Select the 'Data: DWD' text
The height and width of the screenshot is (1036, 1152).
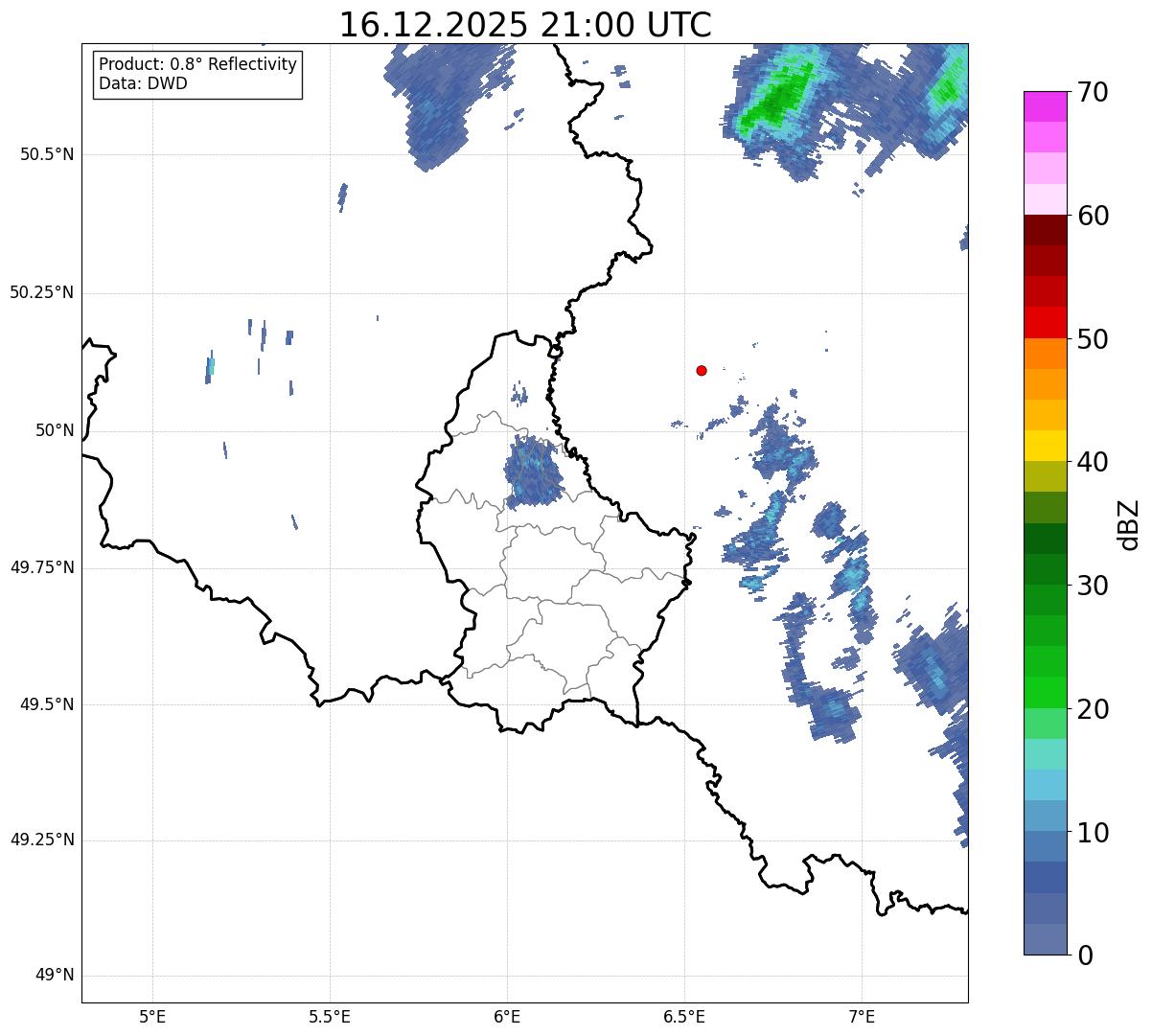[143, 83]
